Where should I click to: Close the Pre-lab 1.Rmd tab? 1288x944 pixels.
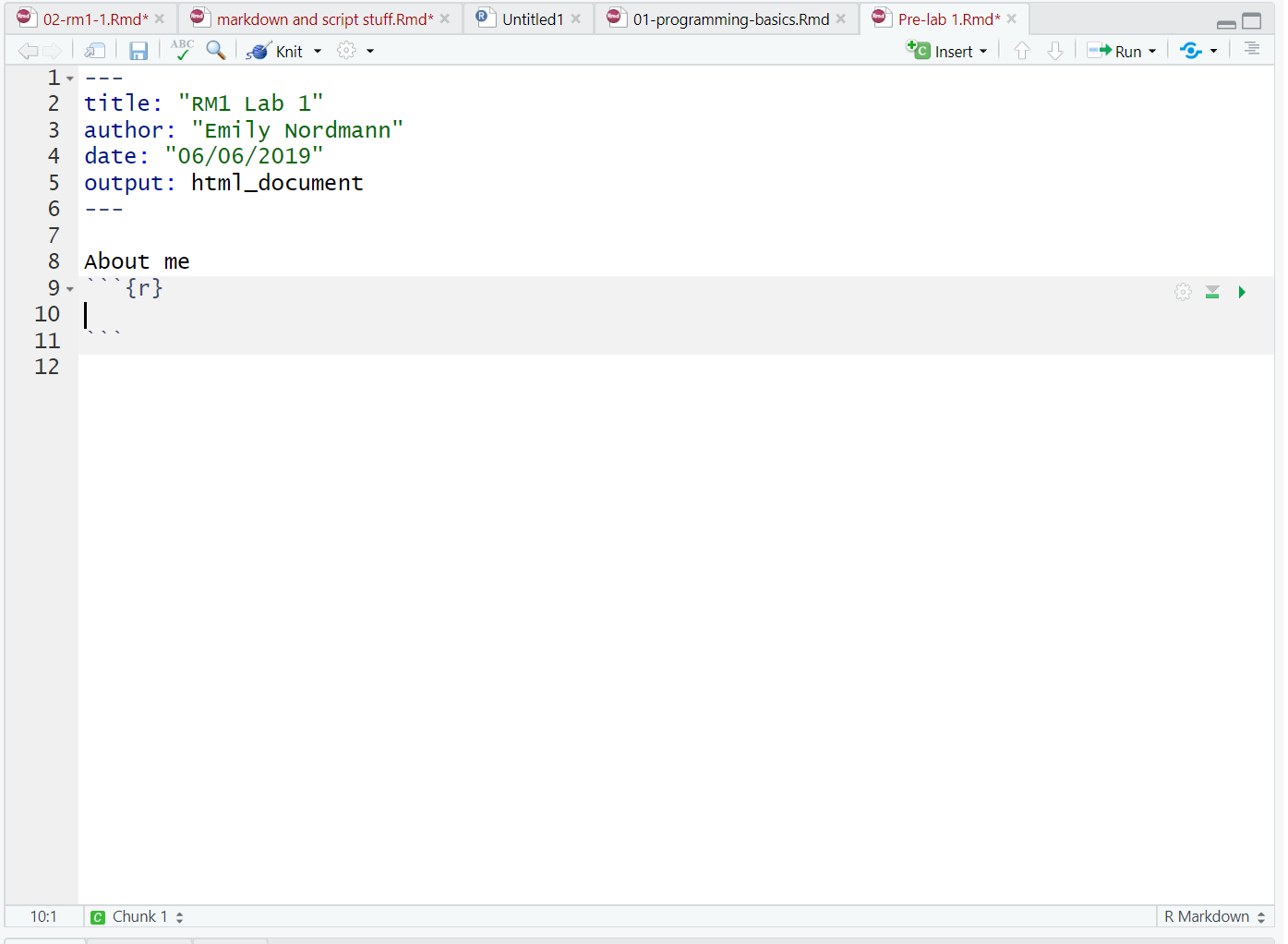pyautogui.click(x=1012, y=18)
